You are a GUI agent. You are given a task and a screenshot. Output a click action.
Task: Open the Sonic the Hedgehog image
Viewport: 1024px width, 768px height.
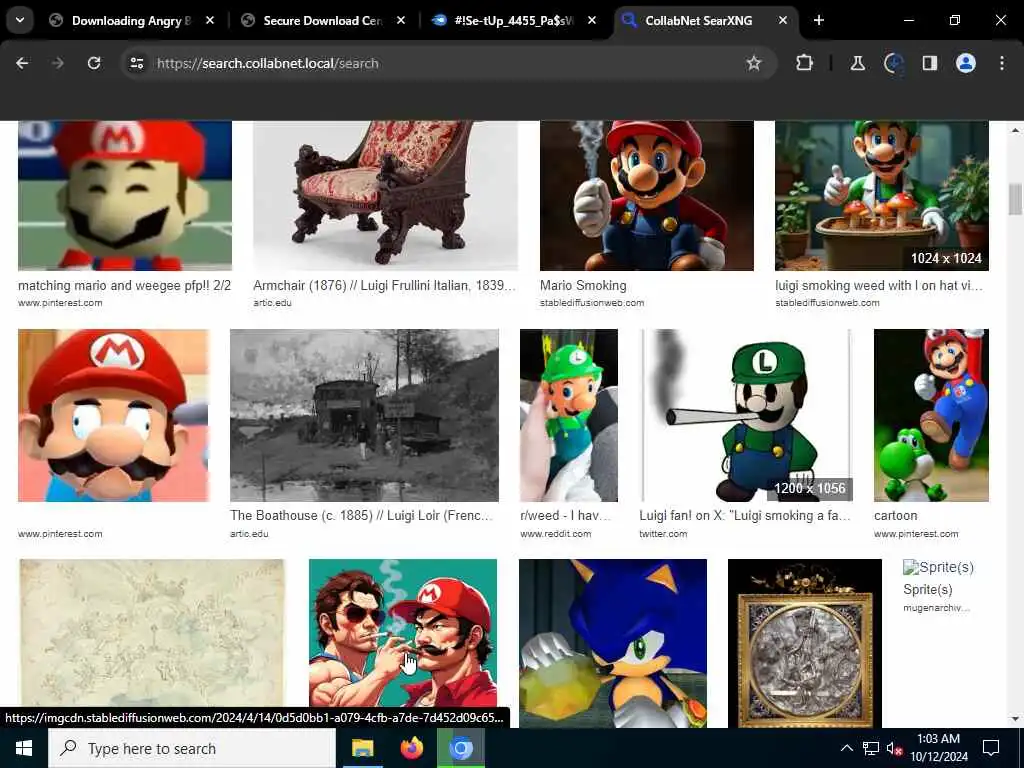tap(613, 643)
